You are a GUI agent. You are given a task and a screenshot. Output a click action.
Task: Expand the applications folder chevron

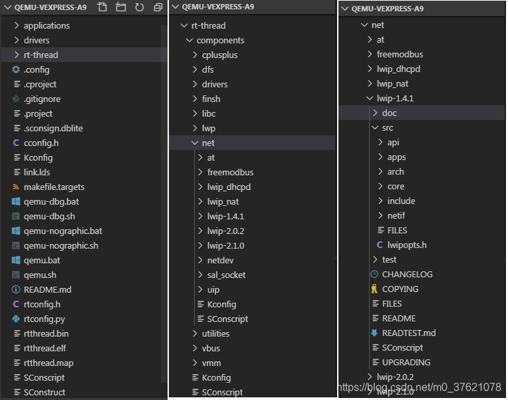point(16,25)
